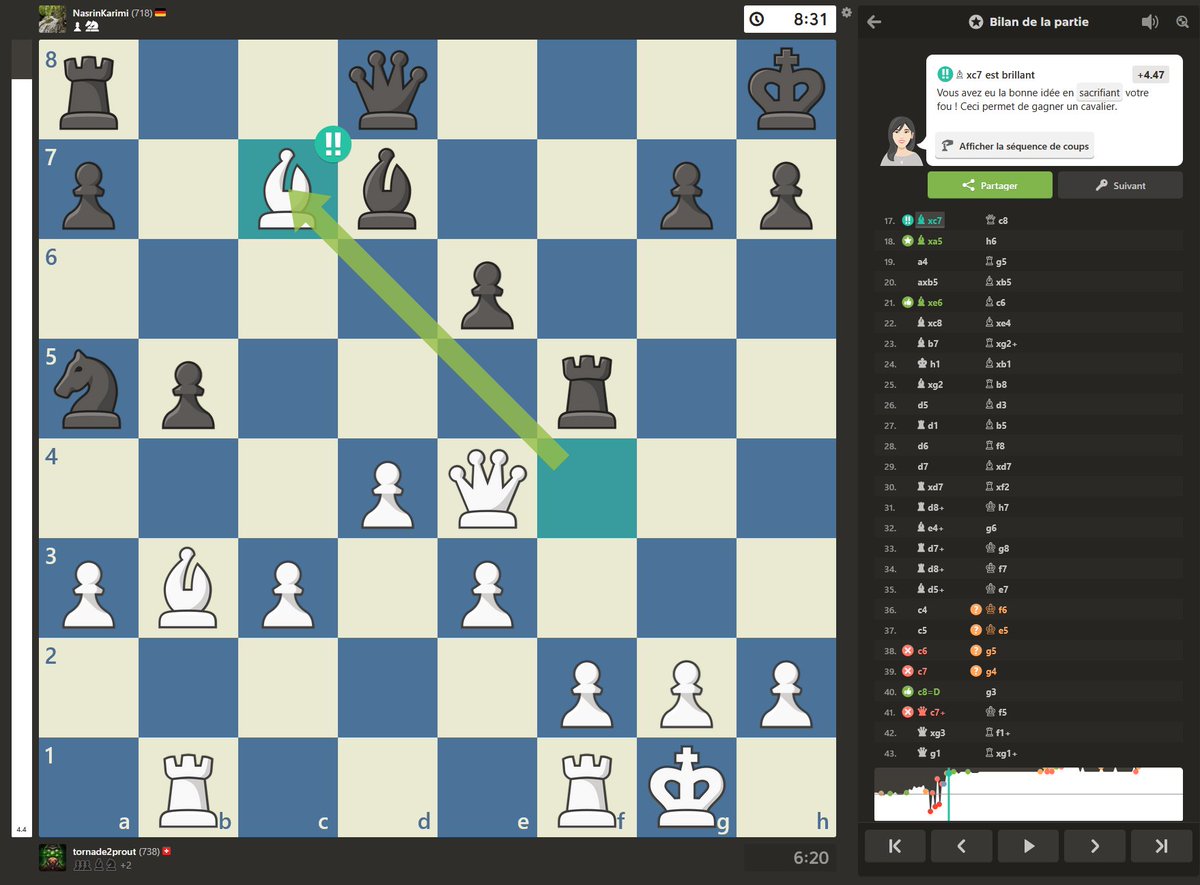Step back one move

pos(961,846)
